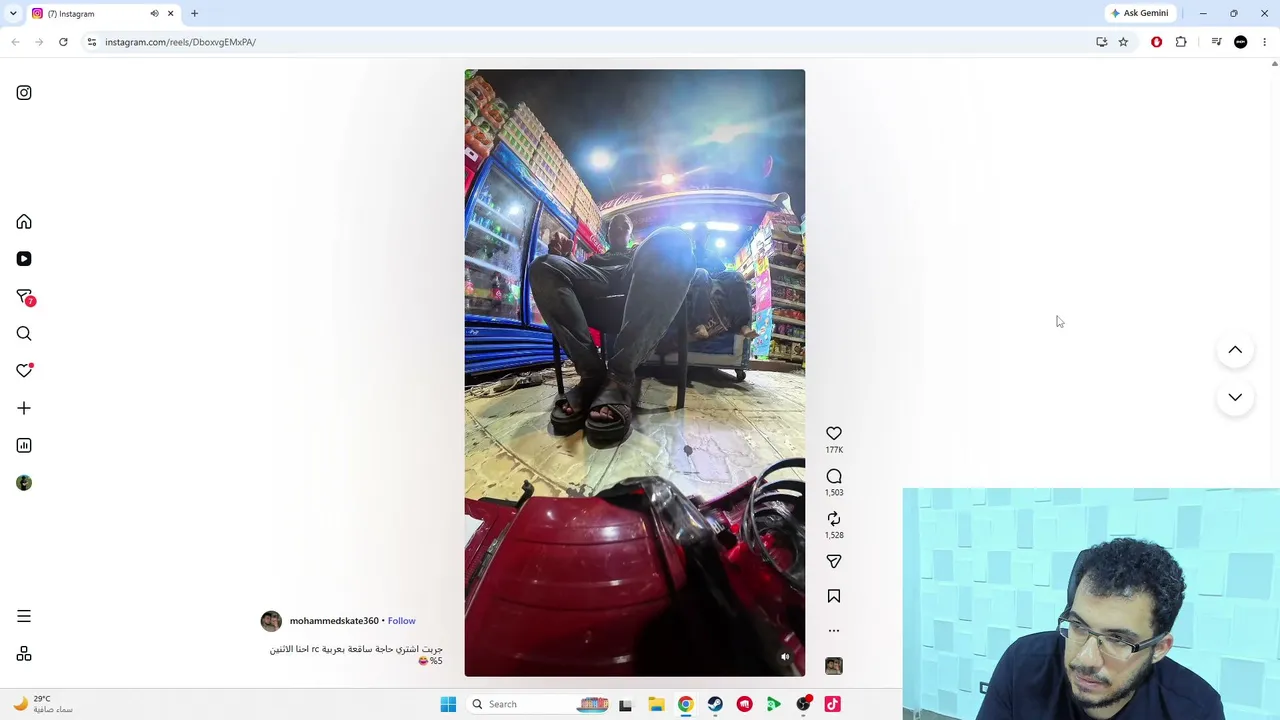Open the green play app in the taskbar

point(774,704)
